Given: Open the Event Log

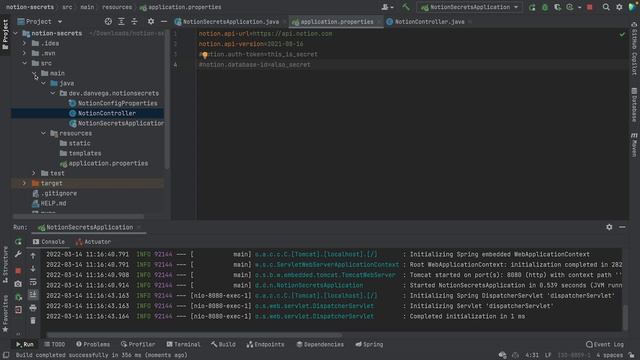Looking at the screenshot, I should click(604, 344).
